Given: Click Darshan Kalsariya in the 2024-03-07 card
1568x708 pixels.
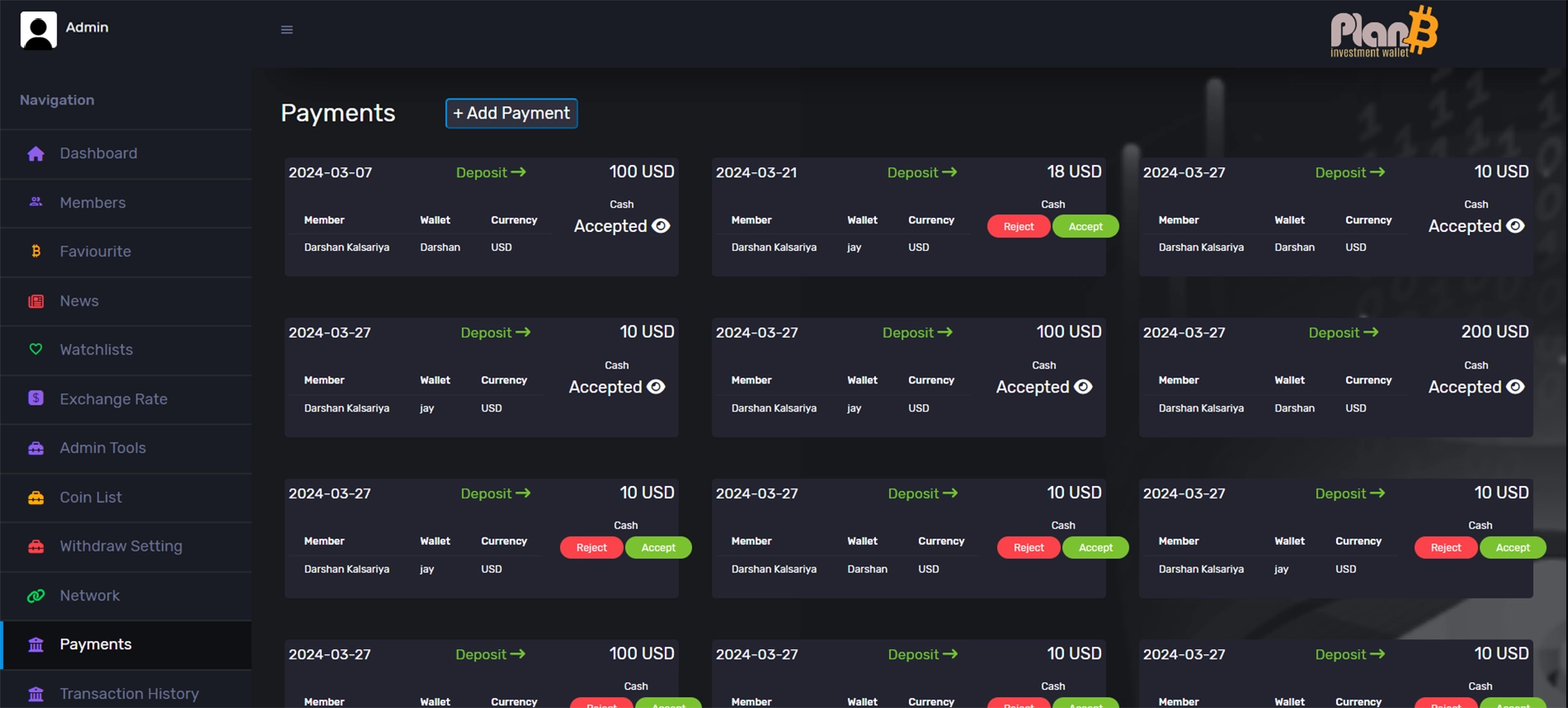Looking at the screenshot, I should [346, 247].
